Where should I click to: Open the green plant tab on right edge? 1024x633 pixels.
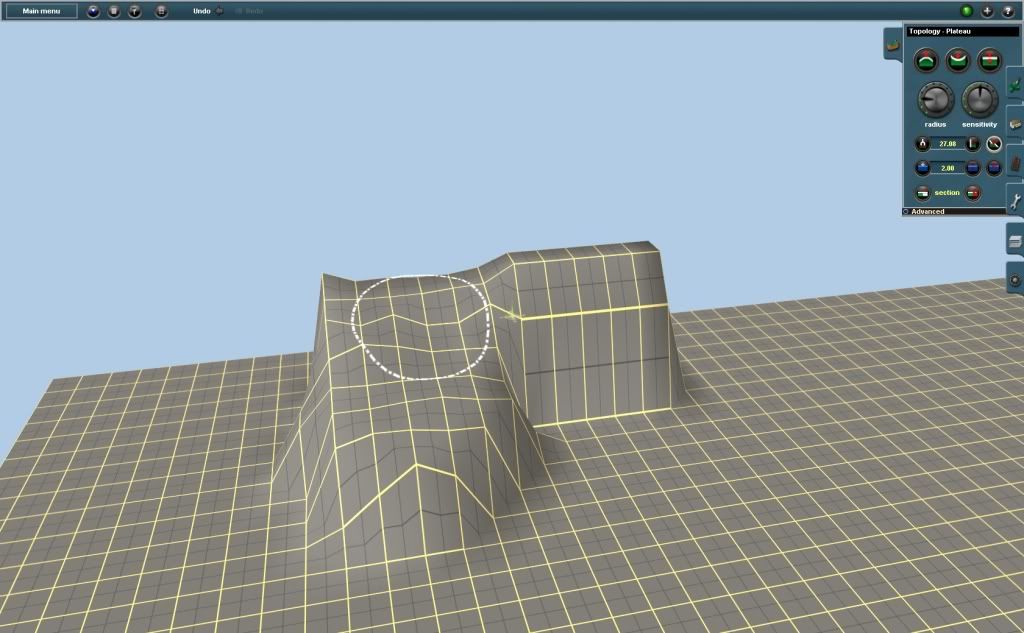point(1015,85)
